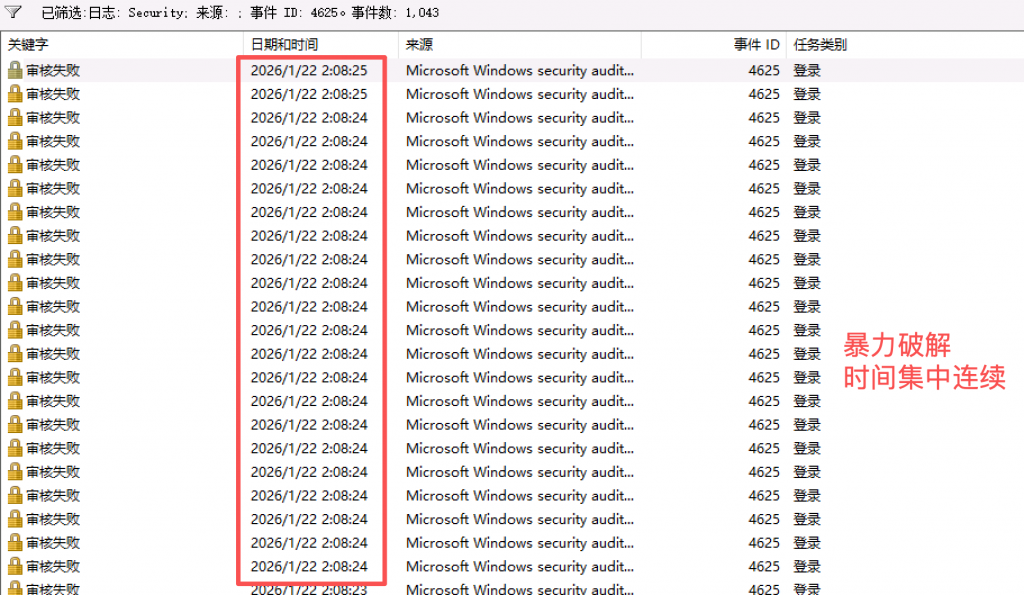Click the source text in the 2:08:23 row
This screenshot has width=1024, height=595.
520,589
